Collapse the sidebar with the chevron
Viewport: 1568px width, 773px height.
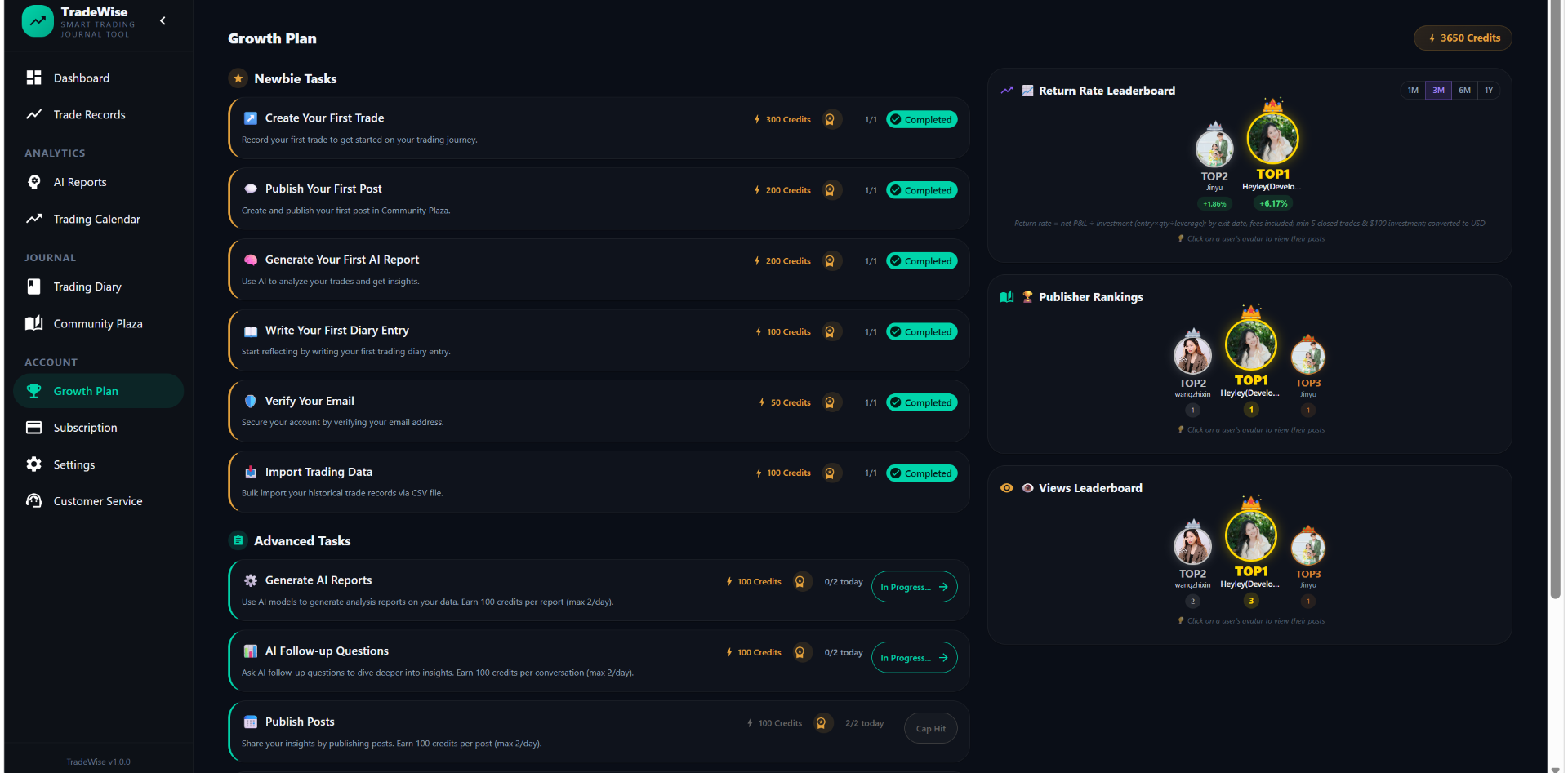163,21
